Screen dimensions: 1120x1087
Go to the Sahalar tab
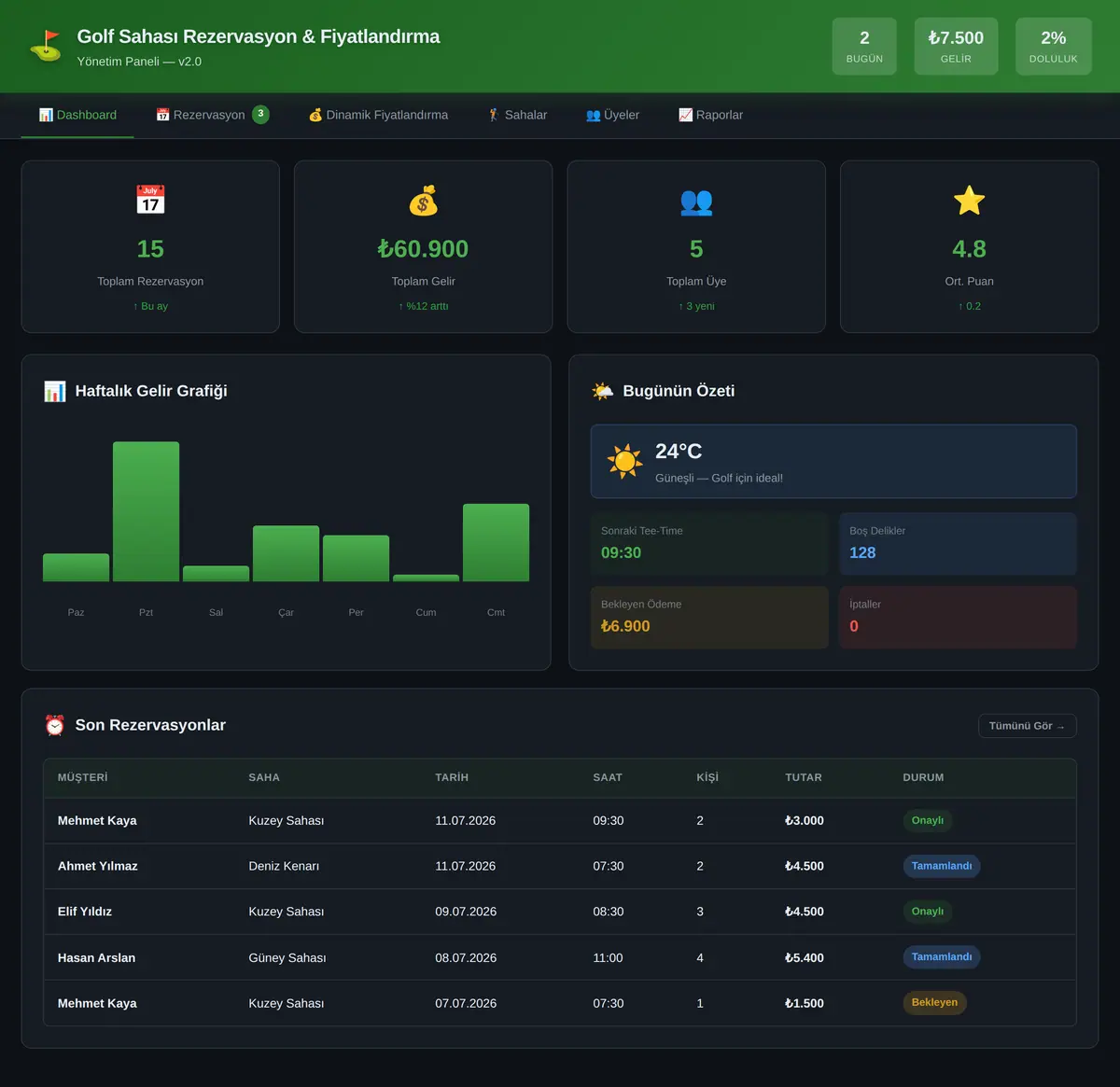[517, 115]
